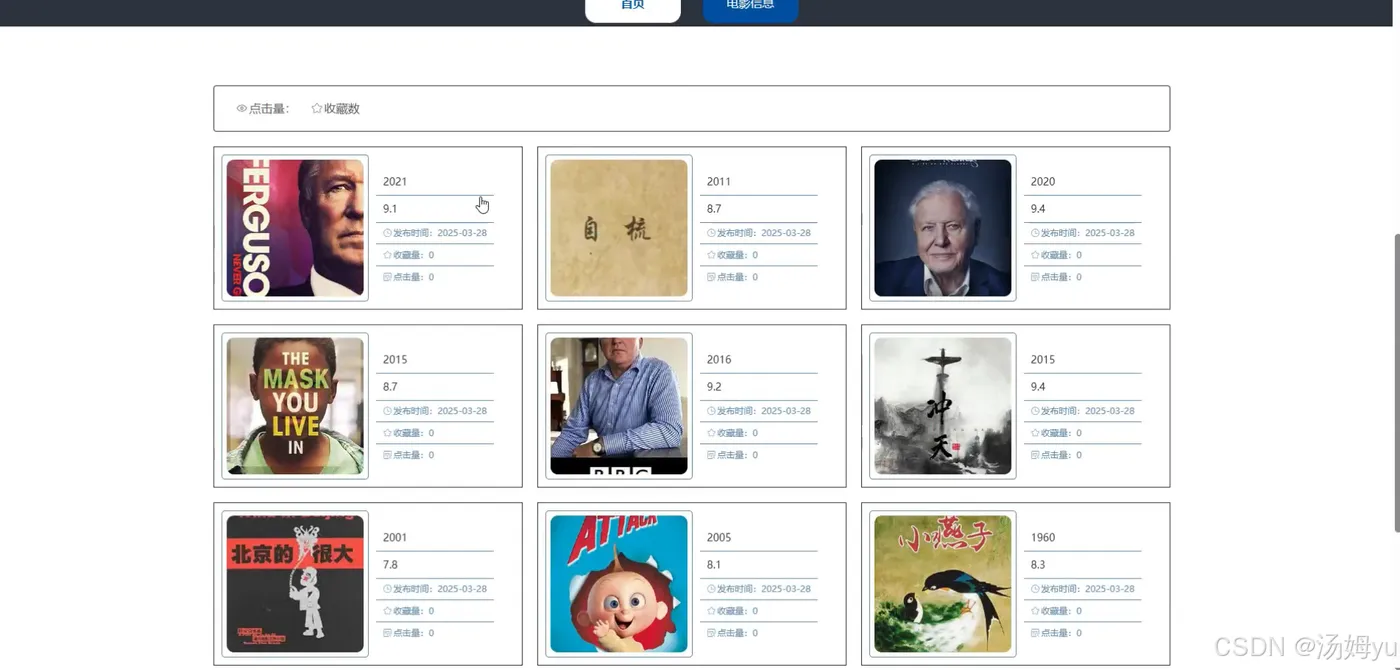The height and width of the screenshot is (670, 1400).
Task: Click the favorites star icon on the 自梳 card
Action: [711, 255]
